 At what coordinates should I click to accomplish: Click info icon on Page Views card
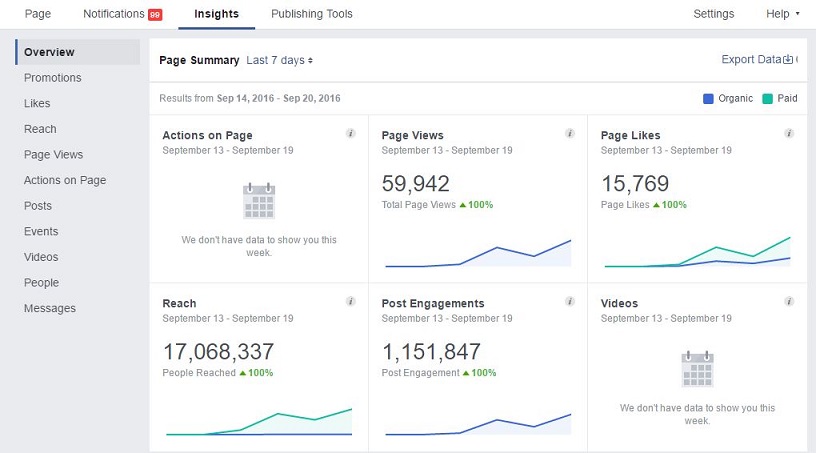[569, 133]
